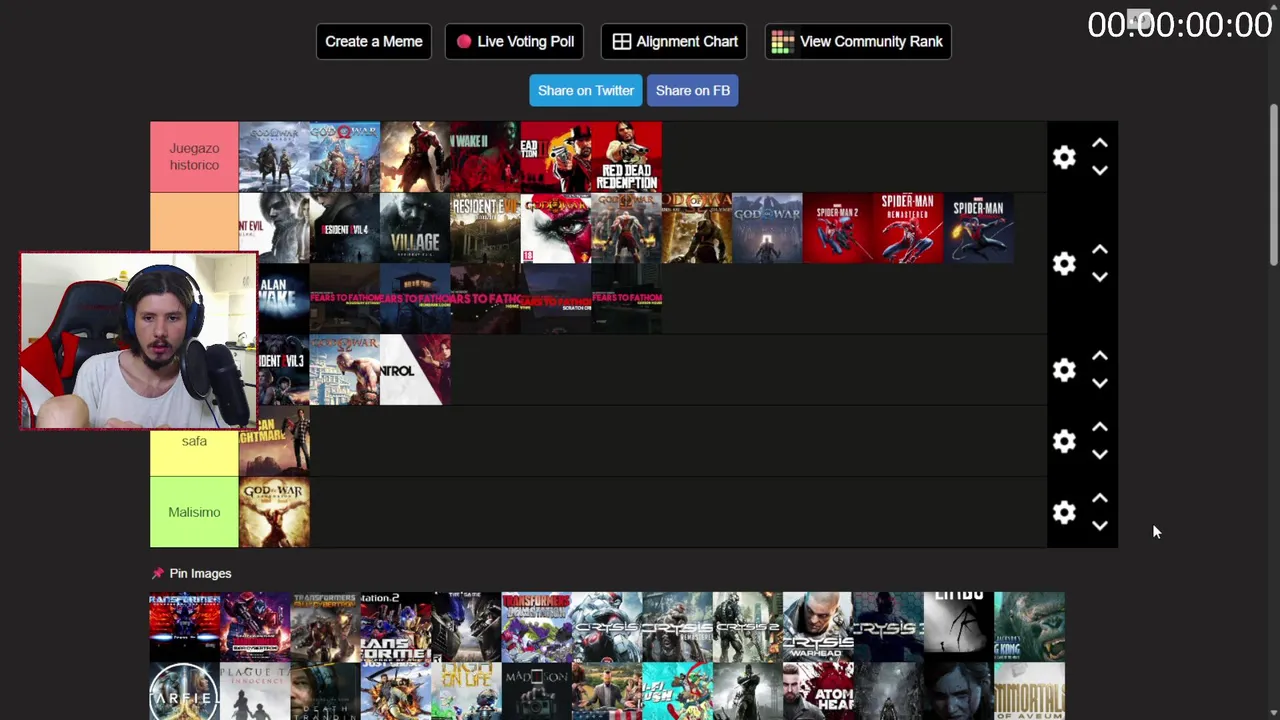The width and height of the screenshot is (1280, 720).
Task: Share on FB
Action: point(693,90)
